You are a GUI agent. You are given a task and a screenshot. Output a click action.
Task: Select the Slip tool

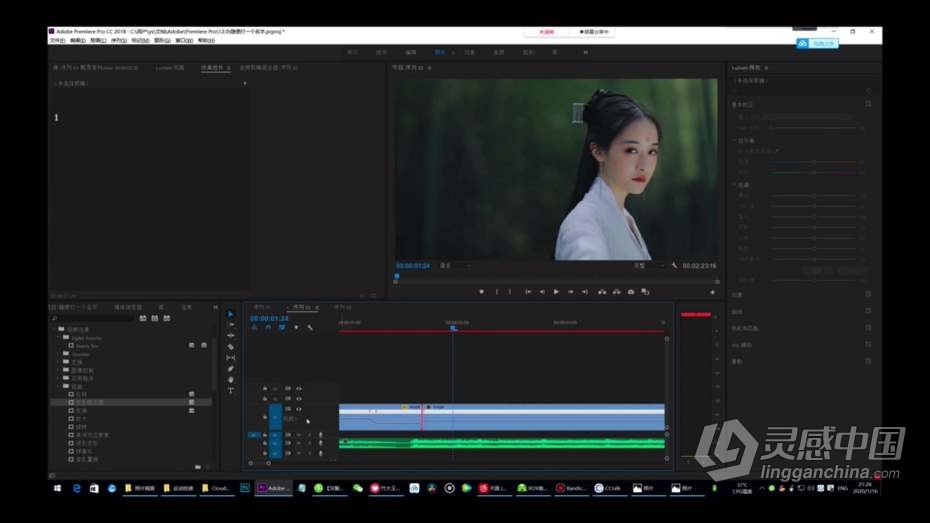(231, 358)
